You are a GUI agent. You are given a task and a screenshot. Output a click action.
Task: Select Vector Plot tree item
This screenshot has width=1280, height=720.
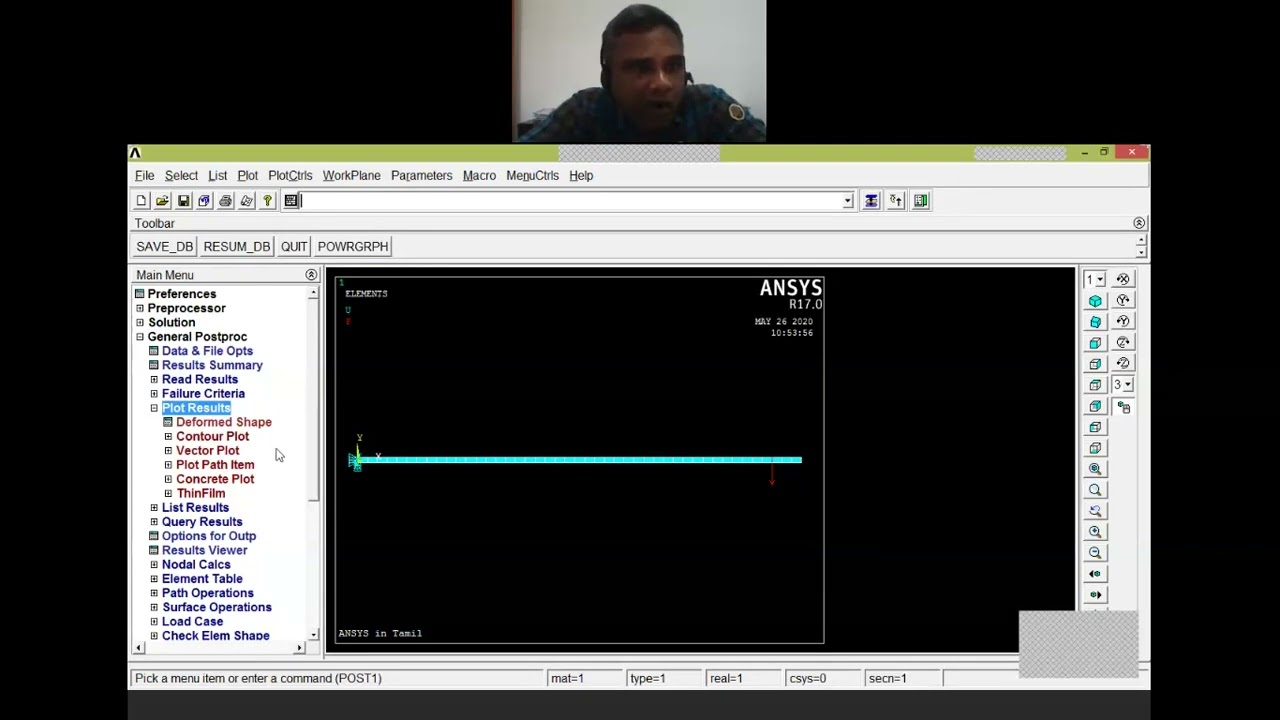[207, 451]
